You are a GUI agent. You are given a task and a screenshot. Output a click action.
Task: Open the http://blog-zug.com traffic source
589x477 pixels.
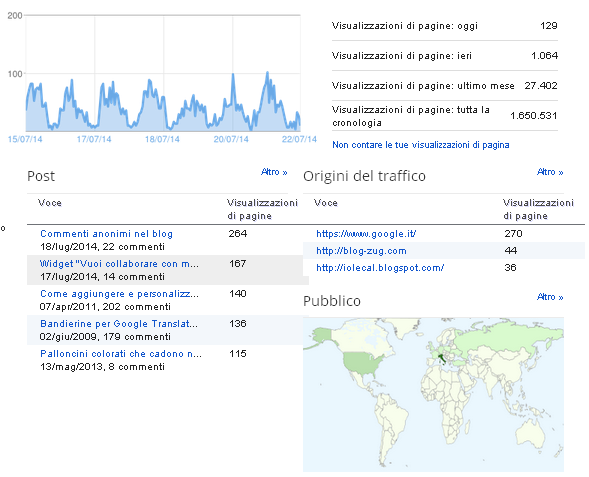click(x=361, y=251)
